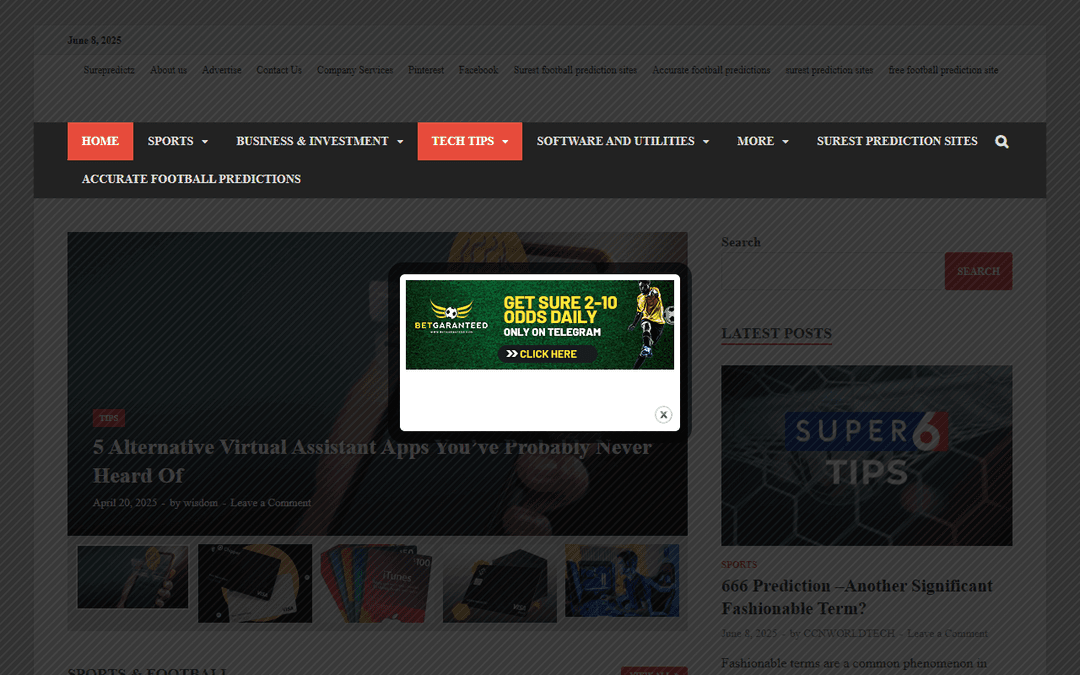Open the 666 Prediction article title
This screenshot has height=675, width=1080.
click(x=857, y=597)
